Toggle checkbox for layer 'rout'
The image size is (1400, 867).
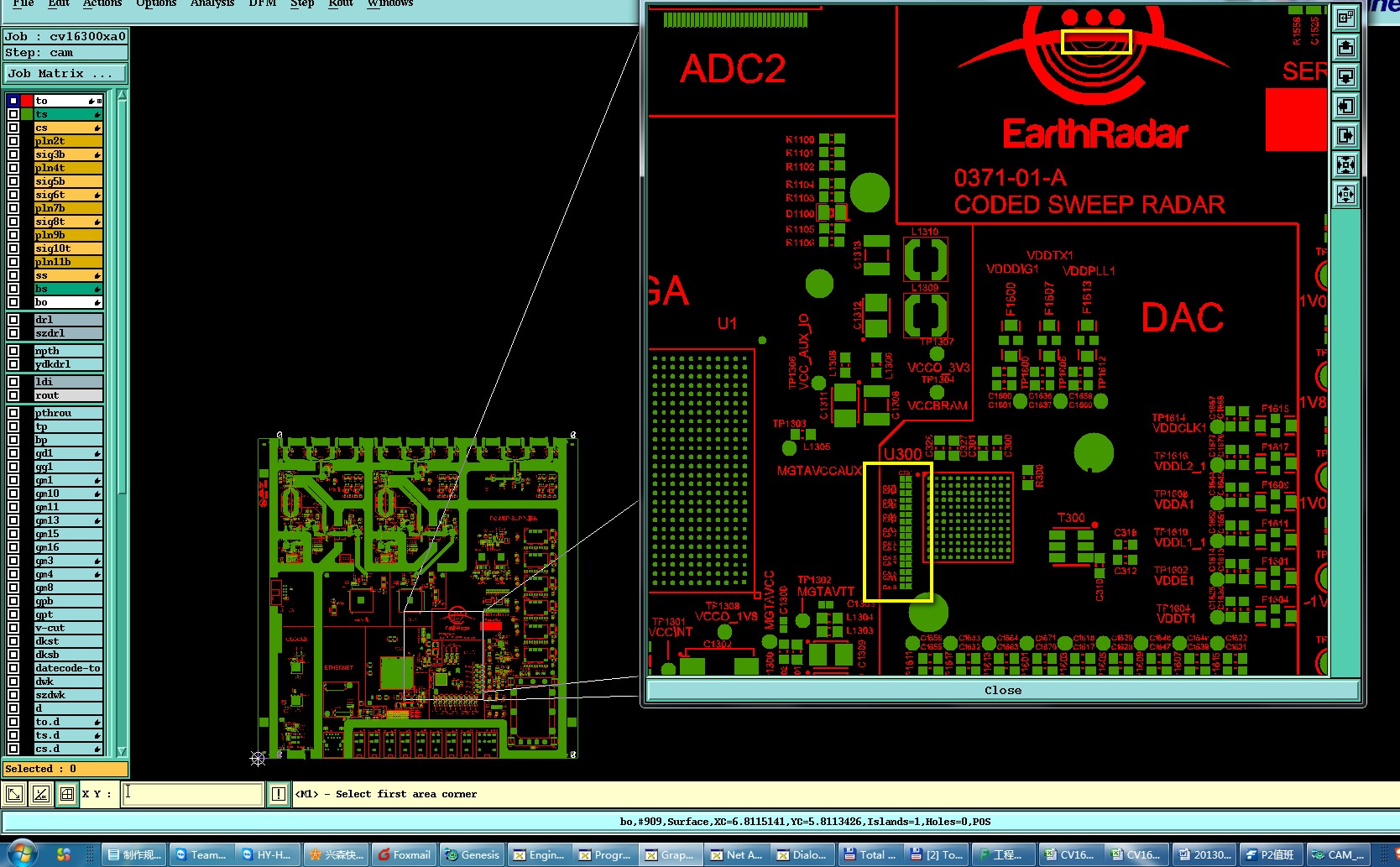(x=13, y=395)
